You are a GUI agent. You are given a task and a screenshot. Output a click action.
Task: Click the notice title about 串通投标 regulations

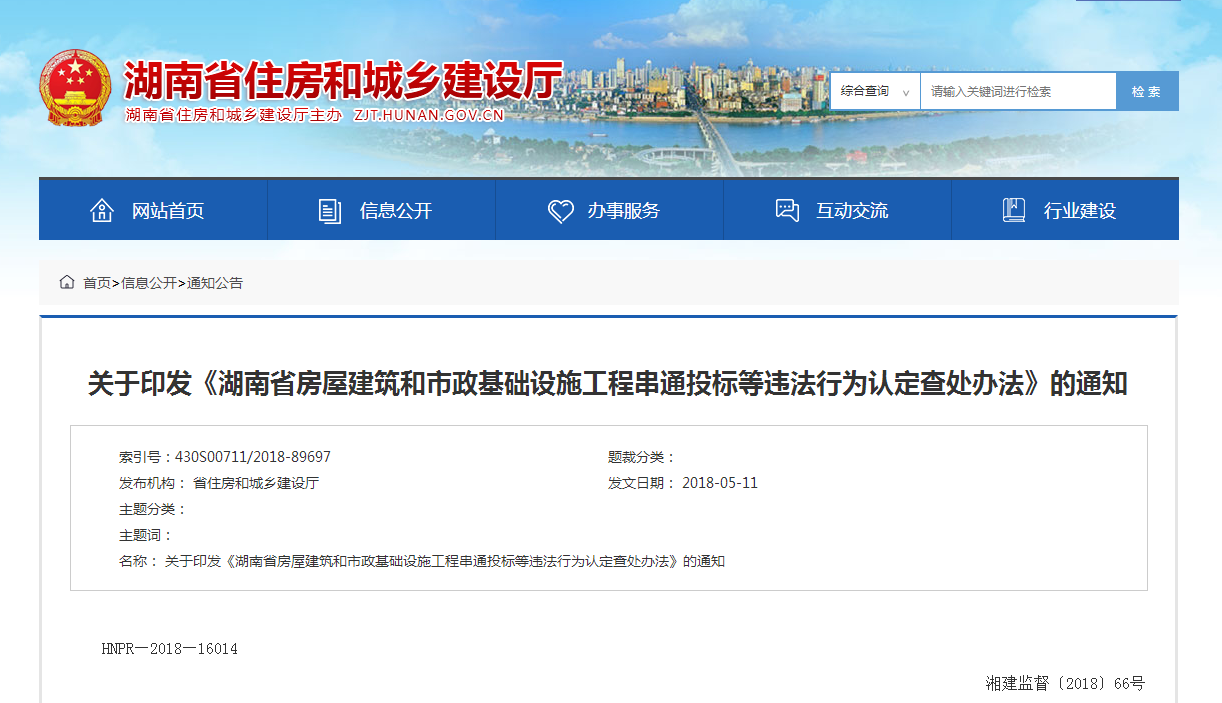611,384
